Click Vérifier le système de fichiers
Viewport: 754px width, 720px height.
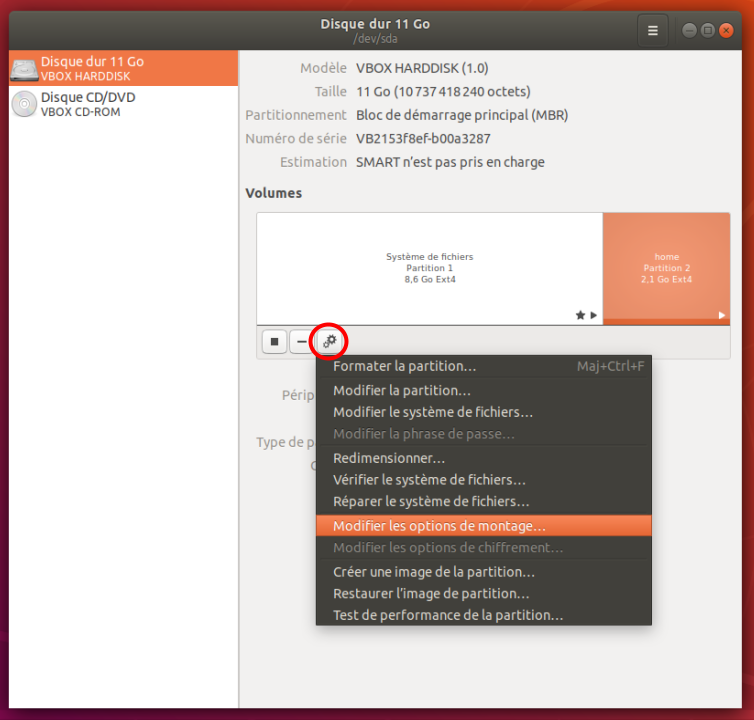[x=429, y=480]
